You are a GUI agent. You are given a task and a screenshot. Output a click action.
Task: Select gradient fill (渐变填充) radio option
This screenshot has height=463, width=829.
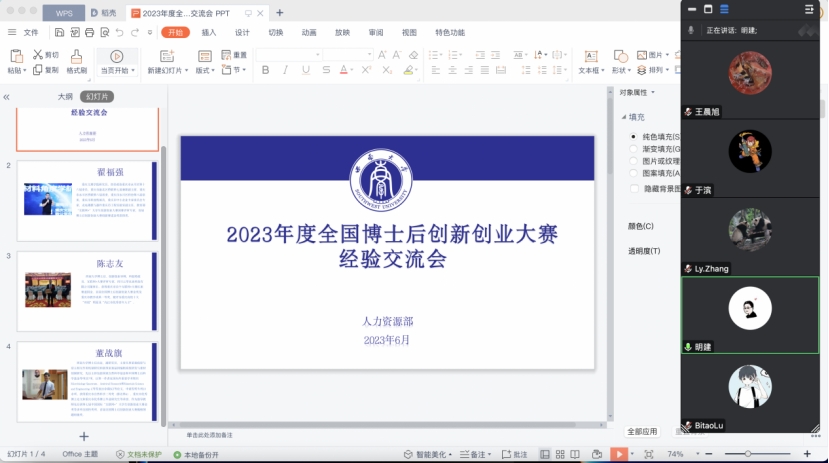(633, 148)
